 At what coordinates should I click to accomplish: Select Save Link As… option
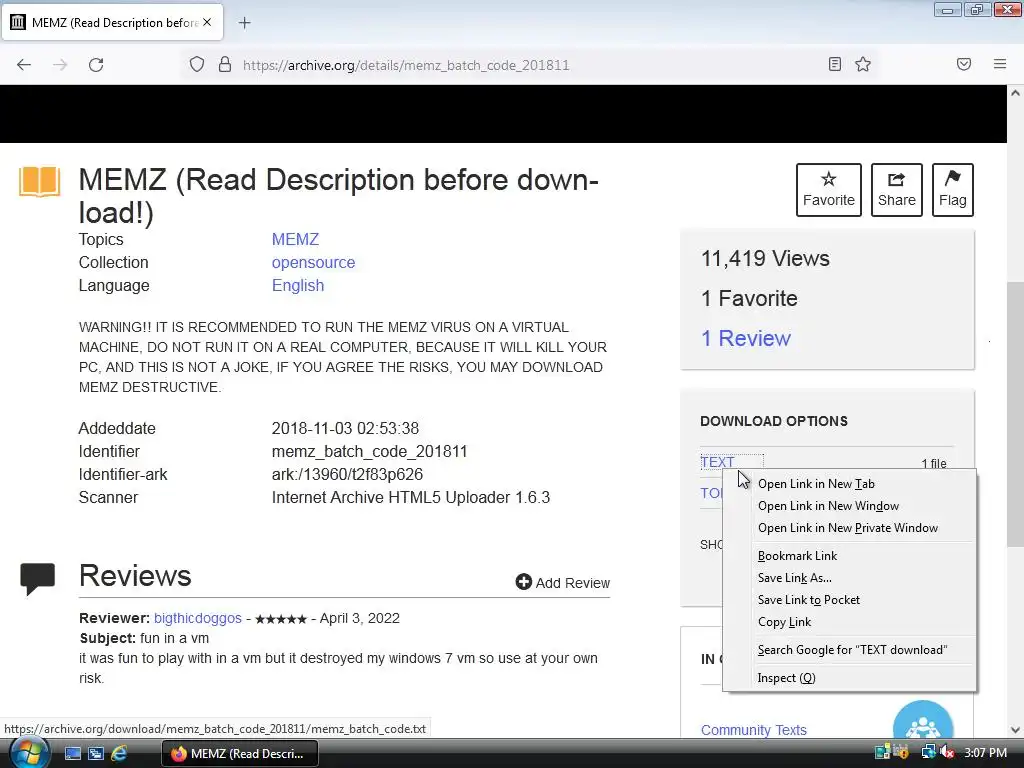(849, 578)
